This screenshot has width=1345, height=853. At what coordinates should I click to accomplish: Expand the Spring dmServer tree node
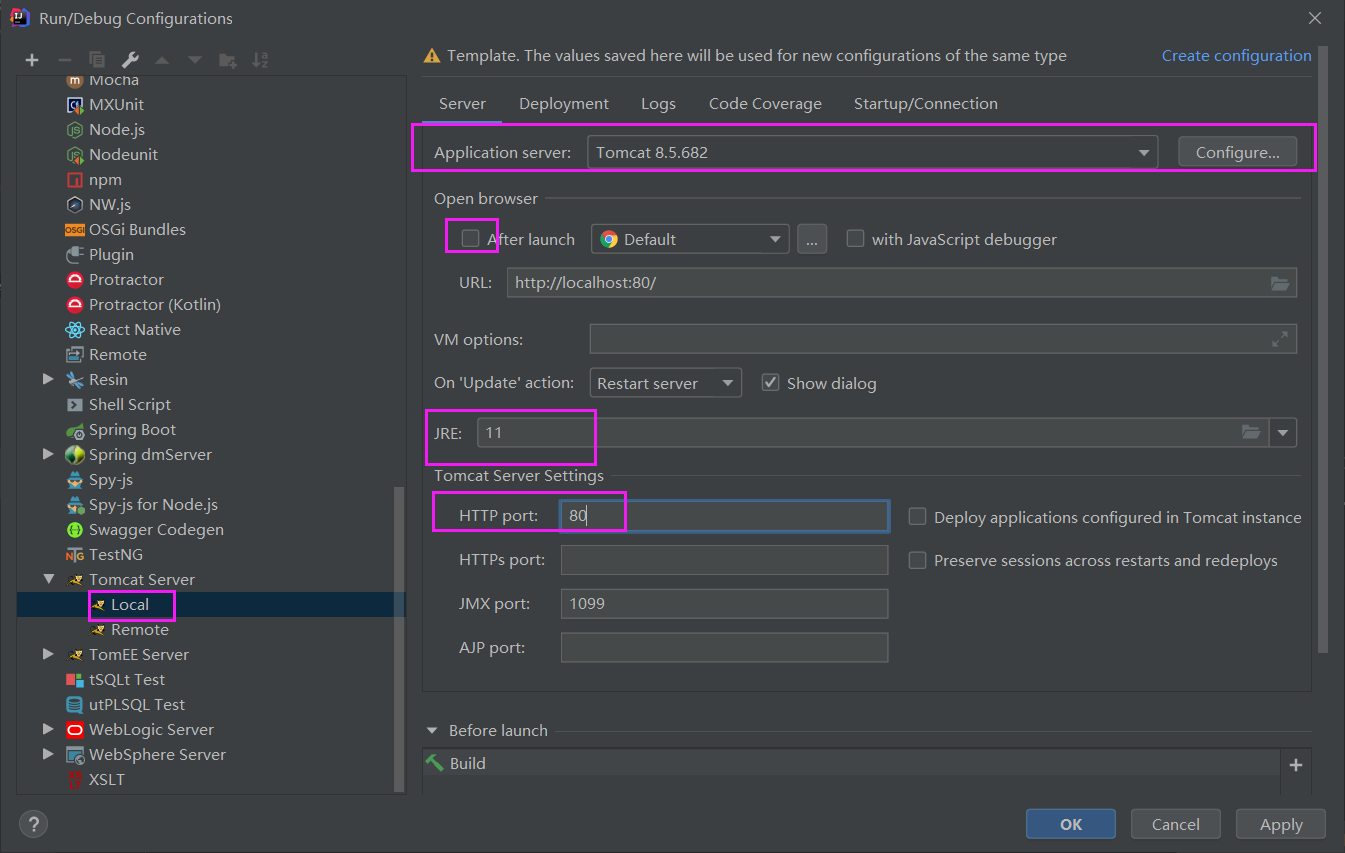tap(48, 455)
